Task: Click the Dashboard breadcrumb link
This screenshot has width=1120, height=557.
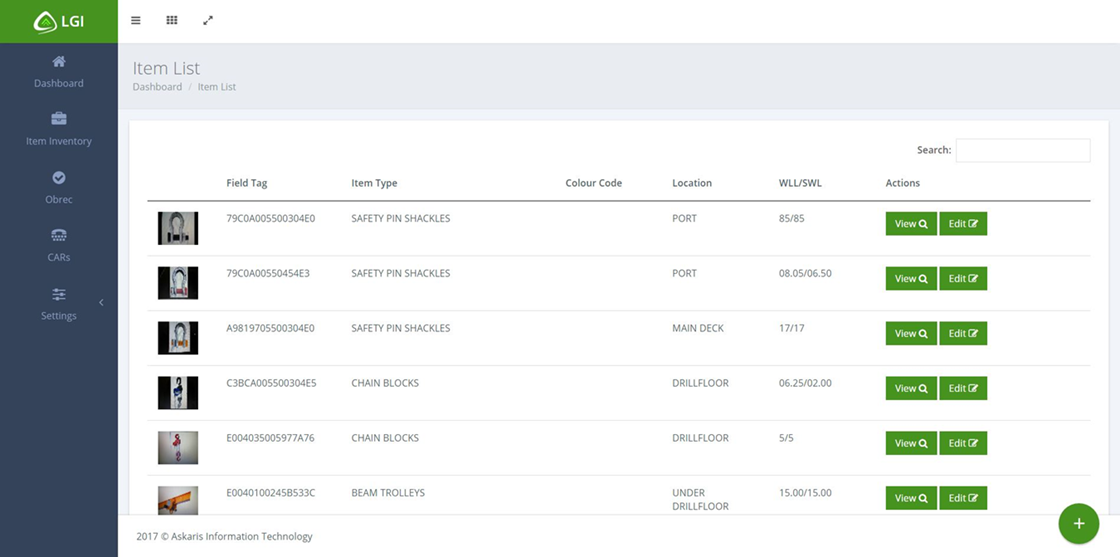Action: click(x=157, y=87)
